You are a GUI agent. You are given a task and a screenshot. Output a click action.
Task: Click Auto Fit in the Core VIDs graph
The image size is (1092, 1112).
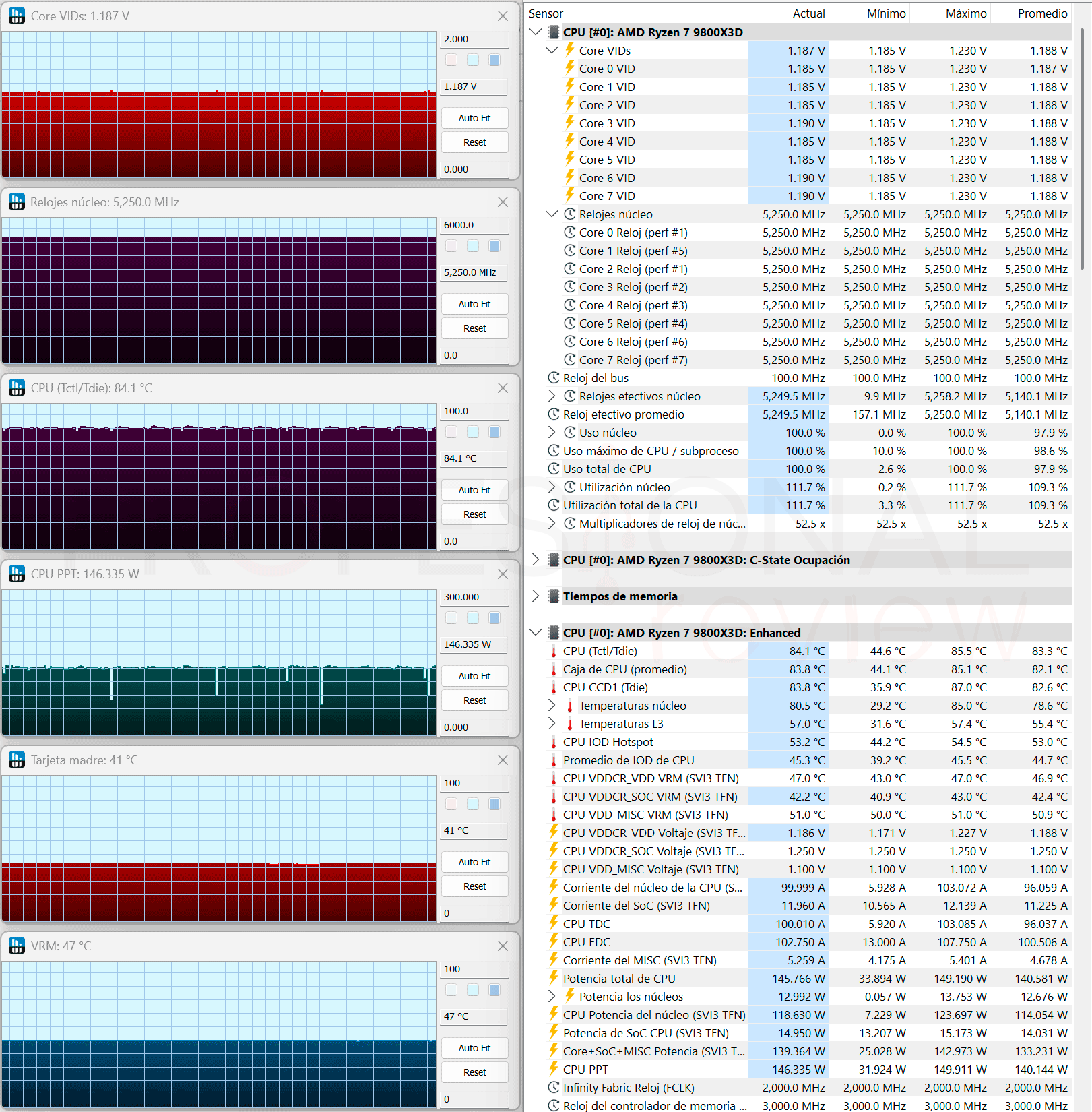pos(474,118)
